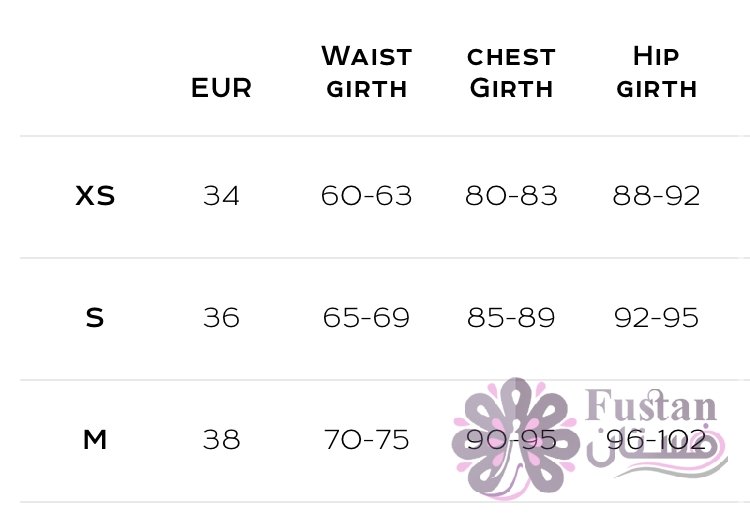Click the 96-102 hip girth value
Screen dimensions: 750x516
tap(656, 439)
